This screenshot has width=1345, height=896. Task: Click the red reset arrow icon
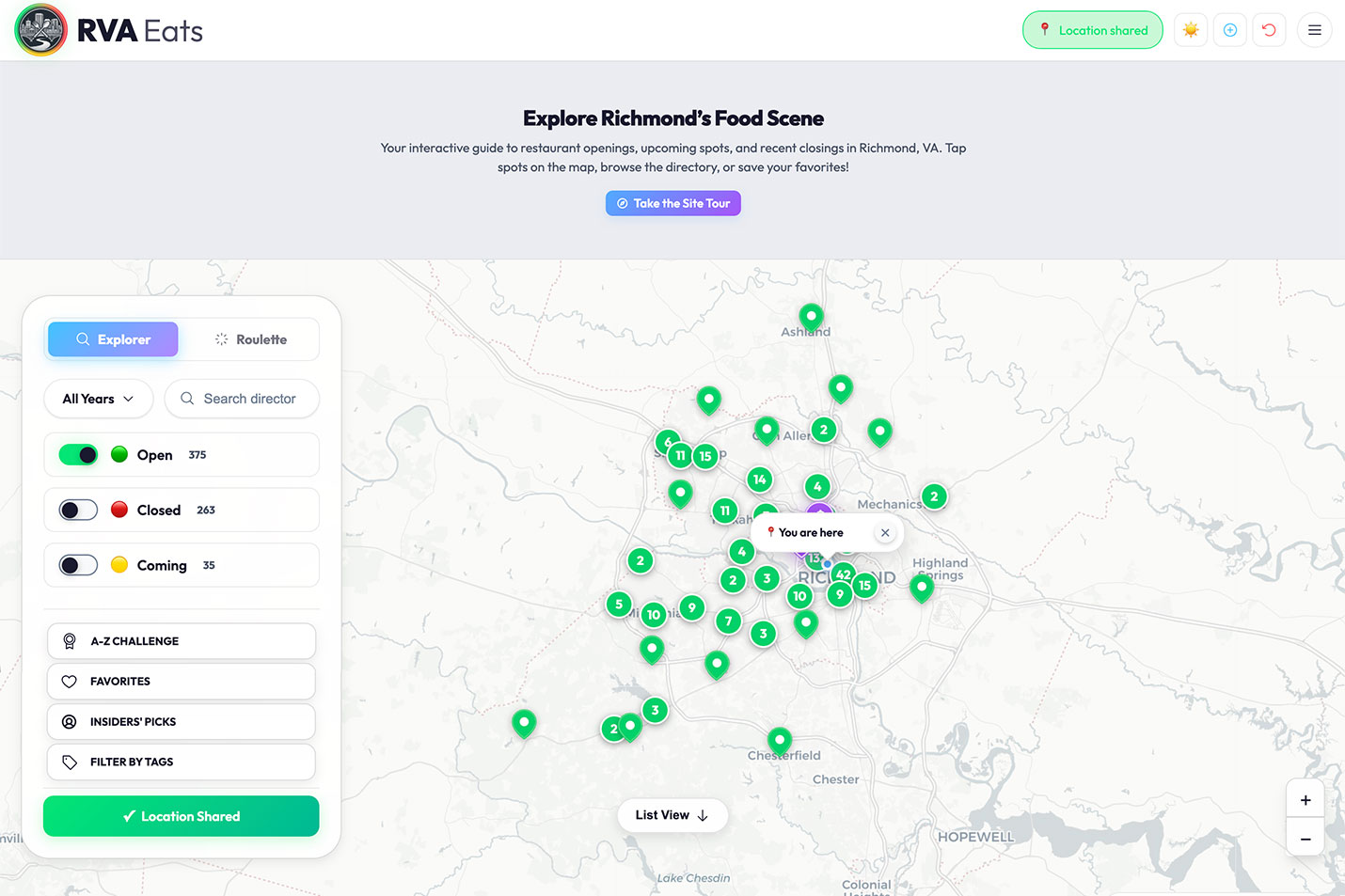1269,30
